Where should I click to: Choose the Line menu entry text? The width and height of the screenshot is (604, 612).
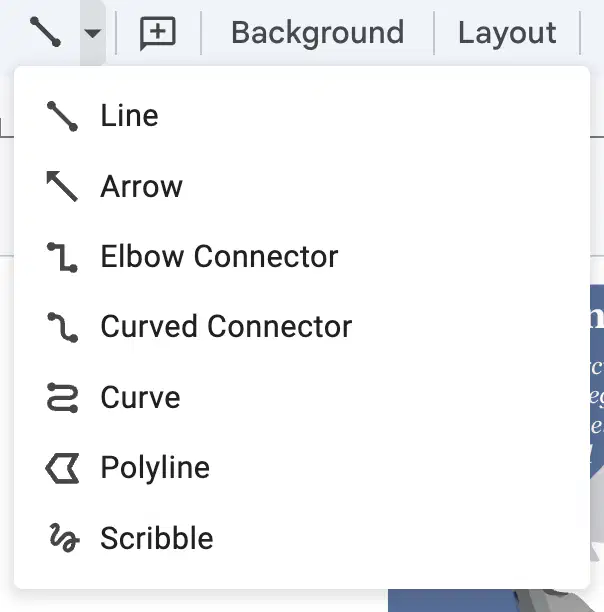click(x=130, y=116)
